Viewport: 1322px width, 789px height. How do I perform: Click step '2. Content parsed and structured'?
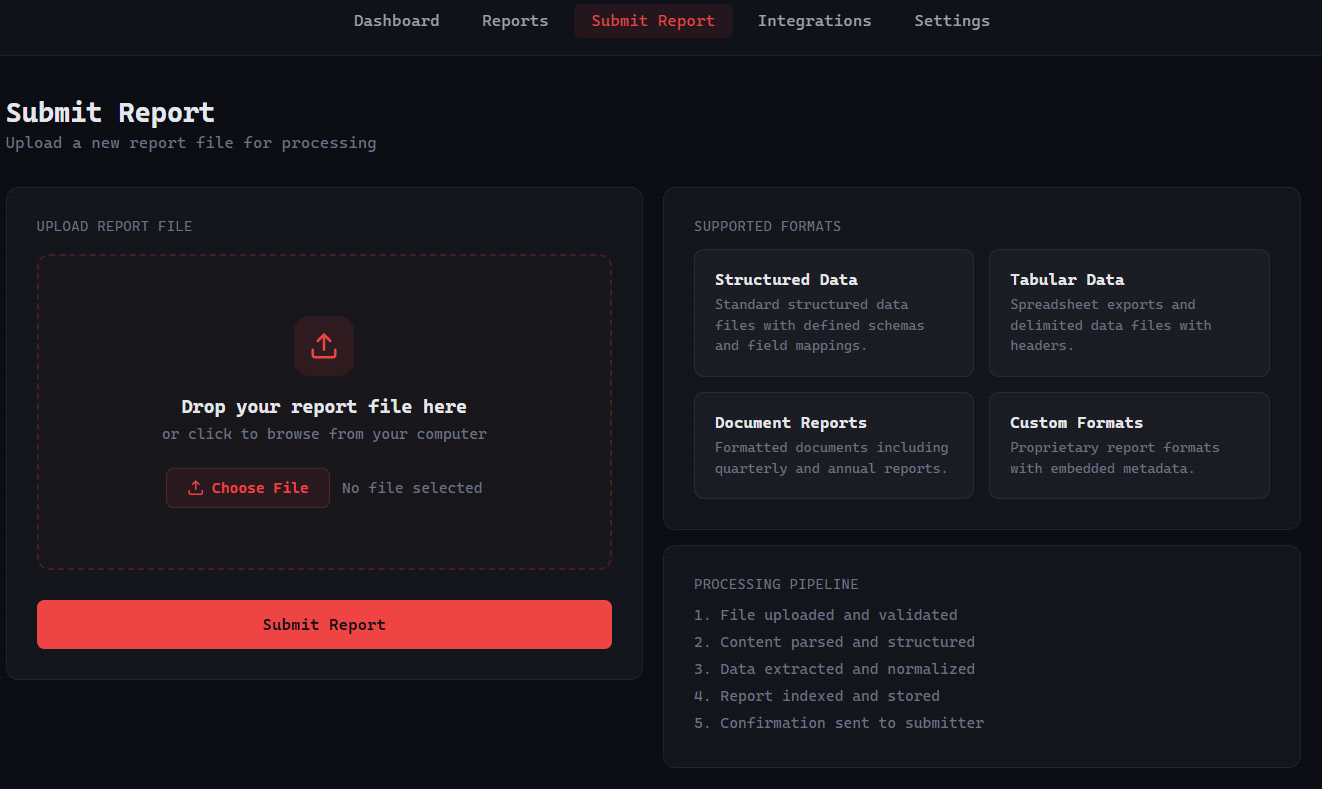click(834, 642)
